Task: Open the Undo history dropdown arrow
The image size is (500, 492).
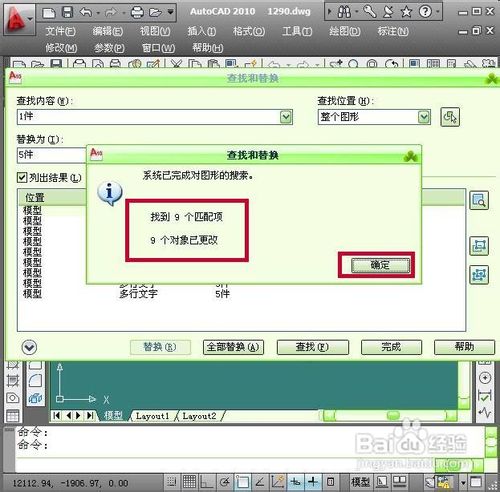Action: [98, 13]
